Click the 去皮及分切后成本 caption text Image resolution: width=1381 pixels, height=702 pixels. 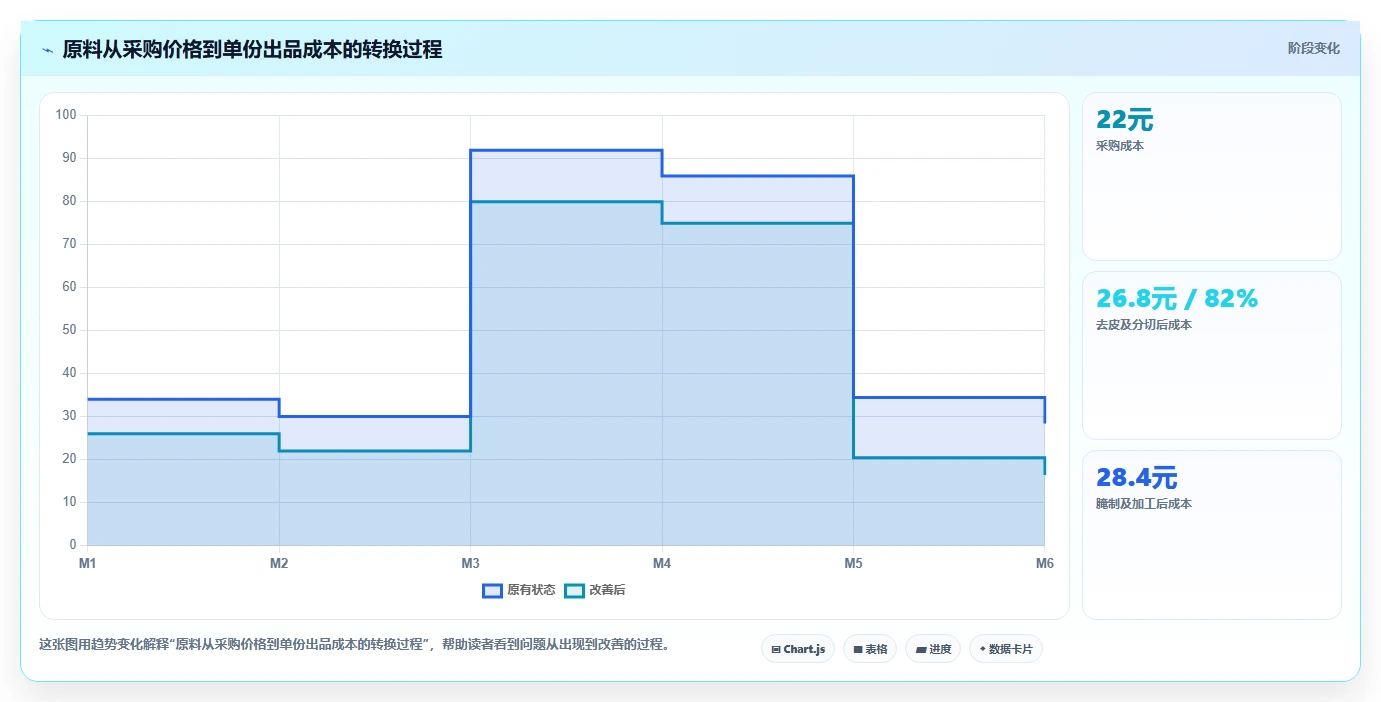pos(1144,325)
